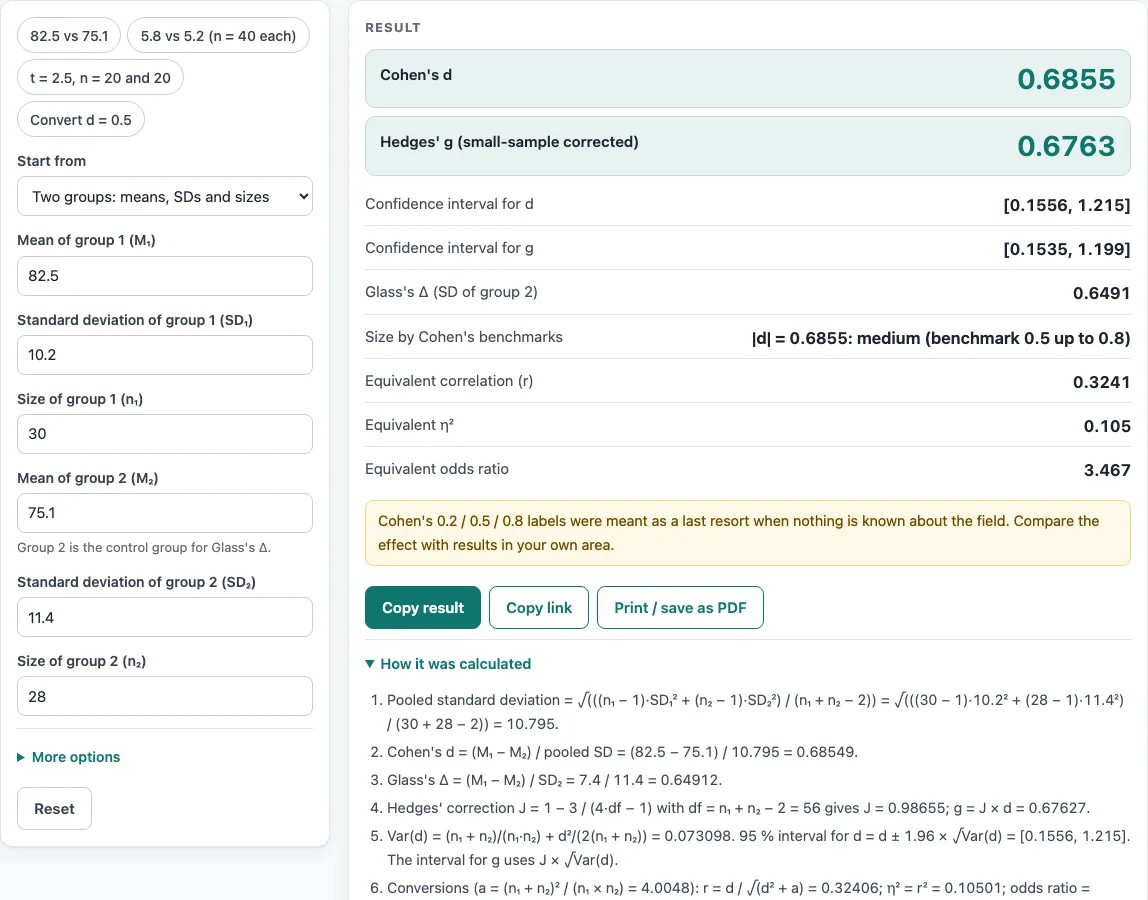Click the RESULT section heading
The height and width of the screenshot is (900, 1148).
(393, 28)
